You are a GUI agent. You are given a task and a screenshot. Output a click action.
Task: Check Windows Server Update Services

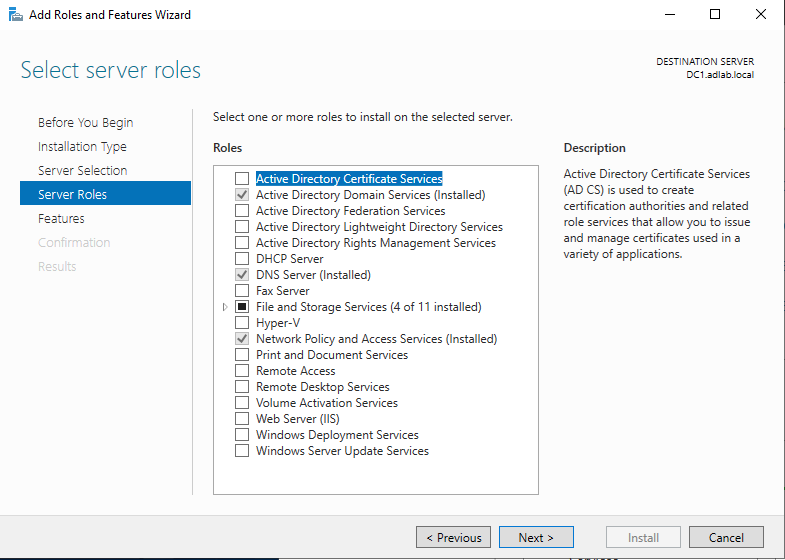click(x=242, y=451)
